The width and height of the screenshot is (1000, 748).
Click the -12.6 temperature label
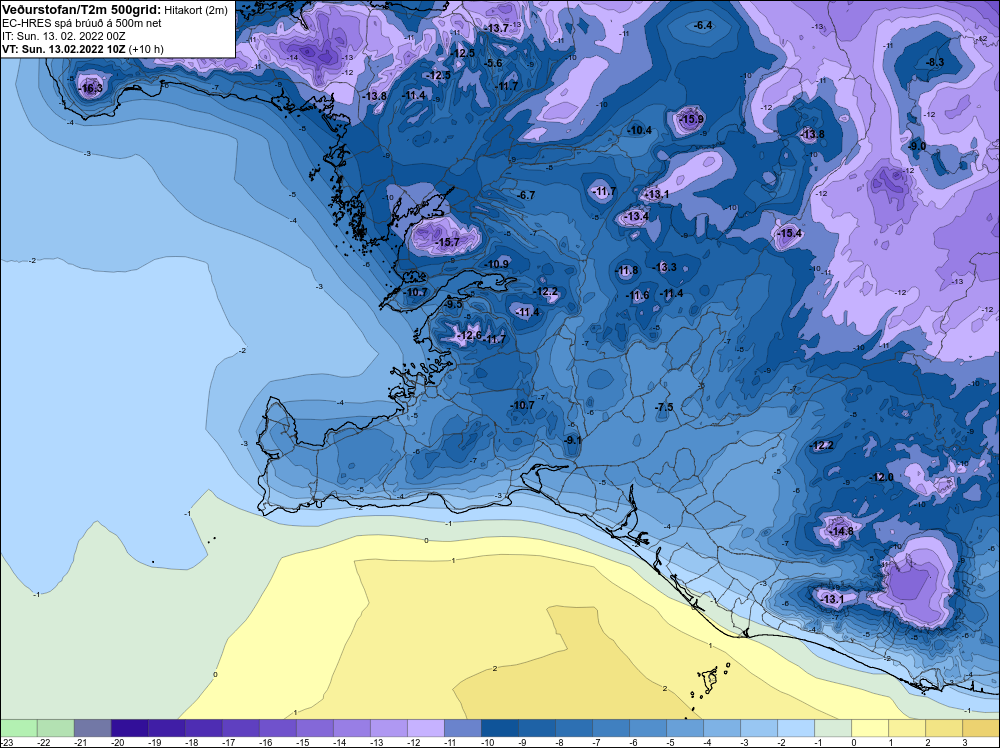(469, 335)
